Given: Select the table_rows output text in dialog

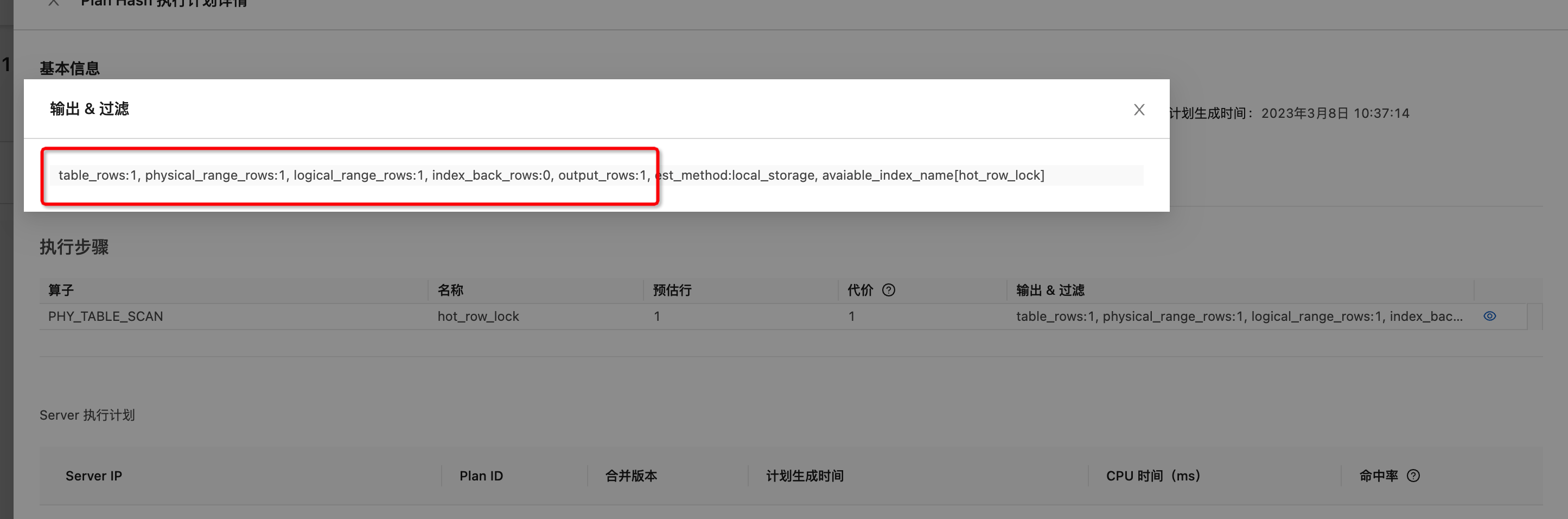Looking at the screenshot, I should (551, 175).
